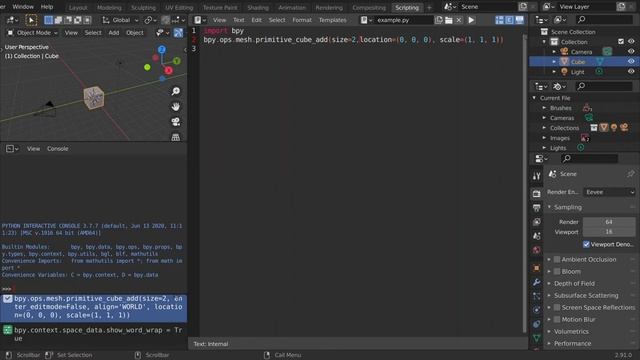Enable Ambient Occlusion checkbox
640x360 pixels.
coord(557,259)
